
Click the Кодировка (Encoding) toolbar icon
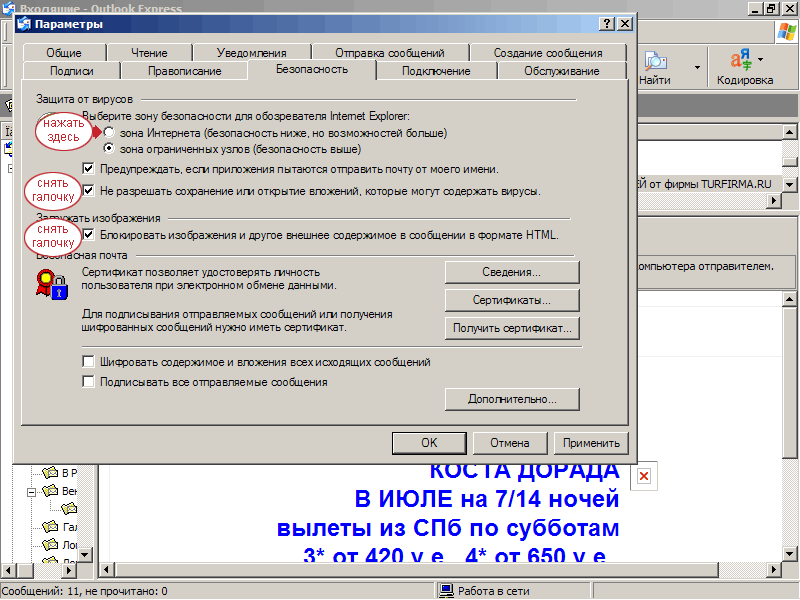coord(741,62)
